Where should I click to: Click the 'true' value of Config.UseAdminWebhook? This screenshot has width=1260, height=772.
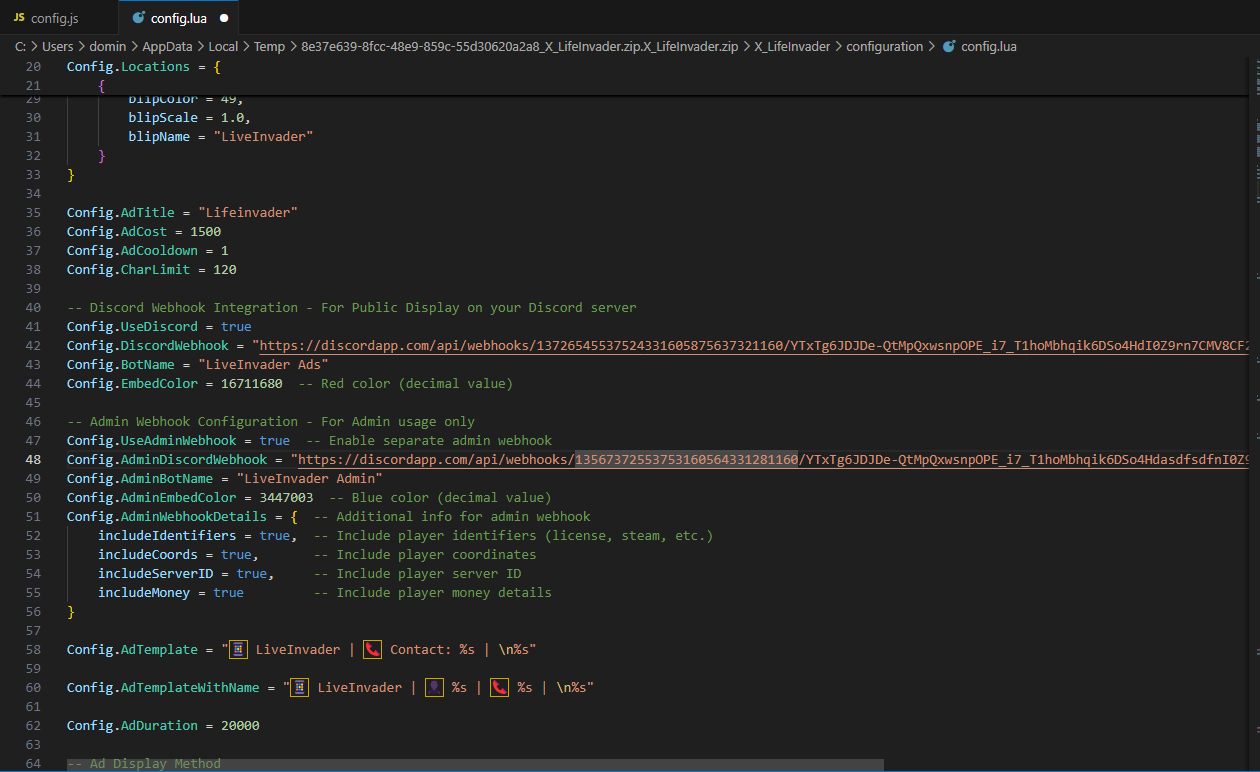[x=274, y=441]
